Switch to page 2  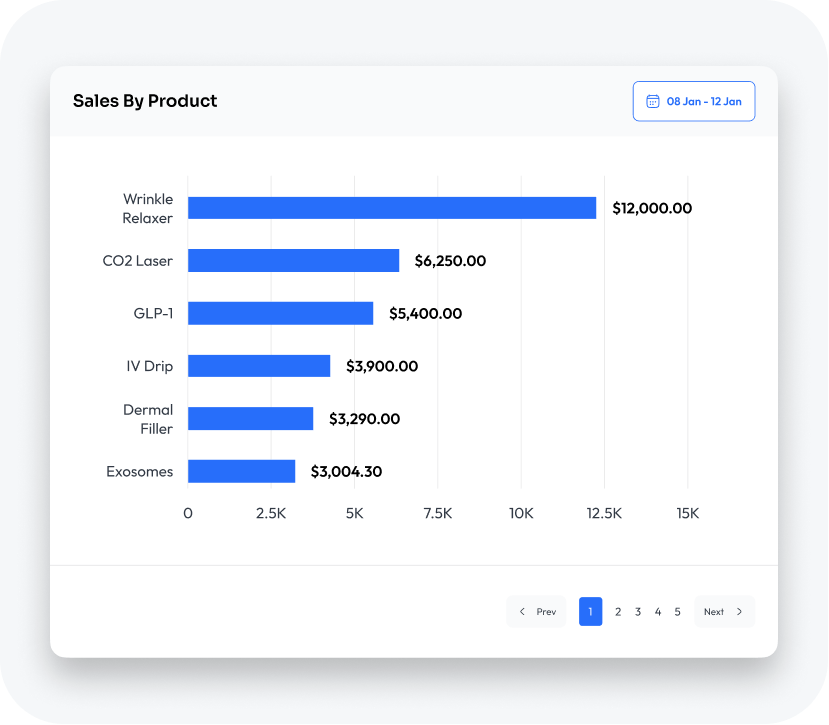618,611
